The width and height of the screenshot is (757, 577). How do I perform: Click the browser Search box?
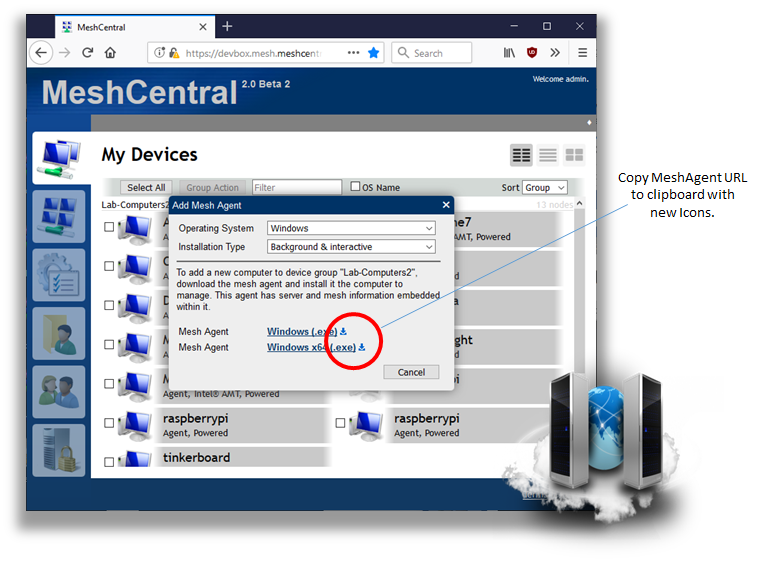(432, 53)
